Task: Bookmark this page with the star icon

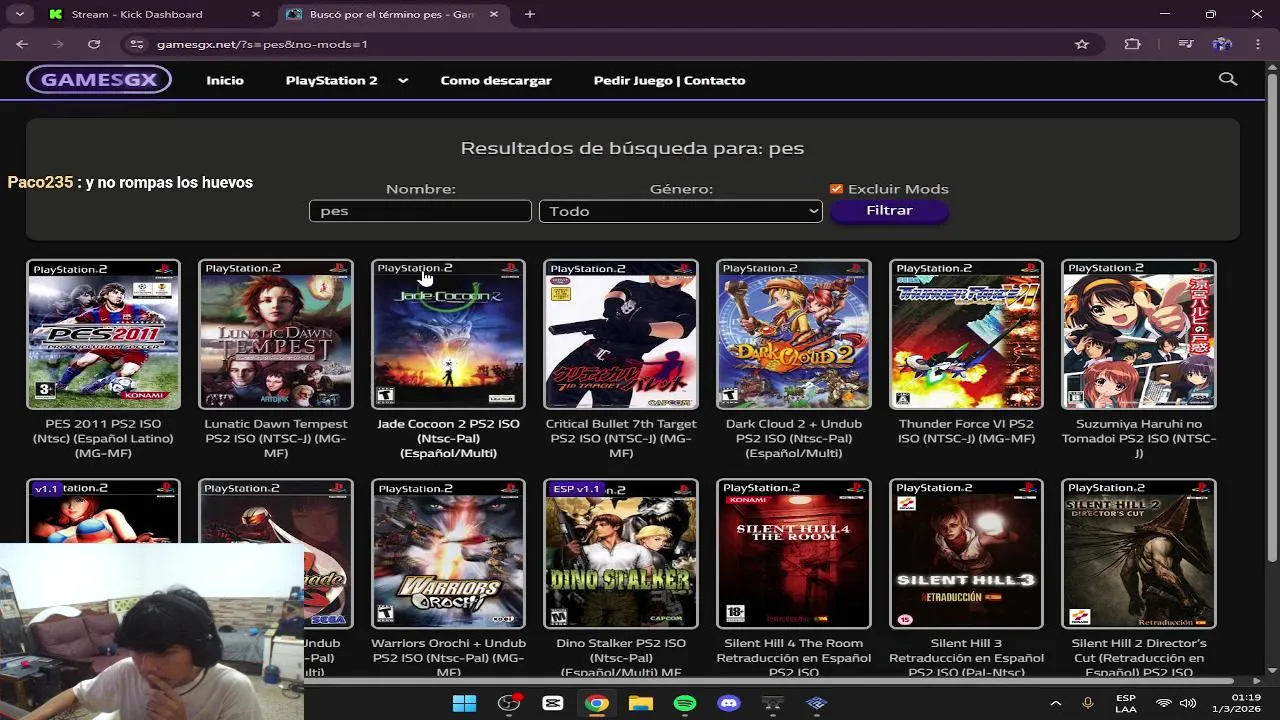Action: pos(1081,44)
